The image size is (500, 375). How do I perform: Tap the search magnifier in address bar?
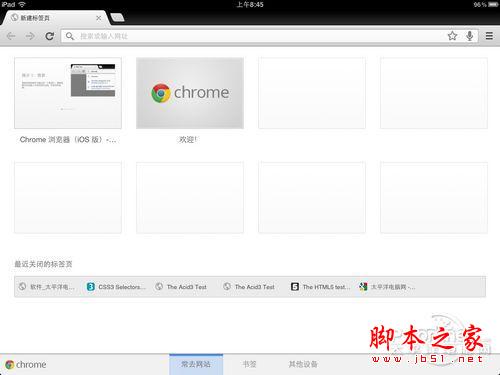70,36
